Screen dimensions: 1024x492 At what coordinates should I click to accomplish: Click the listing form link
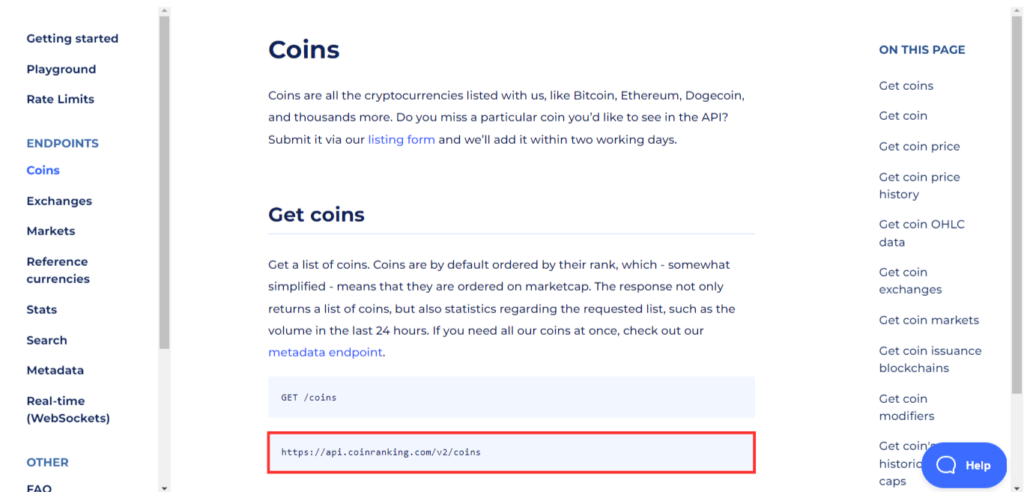click(x=401, y=140)
